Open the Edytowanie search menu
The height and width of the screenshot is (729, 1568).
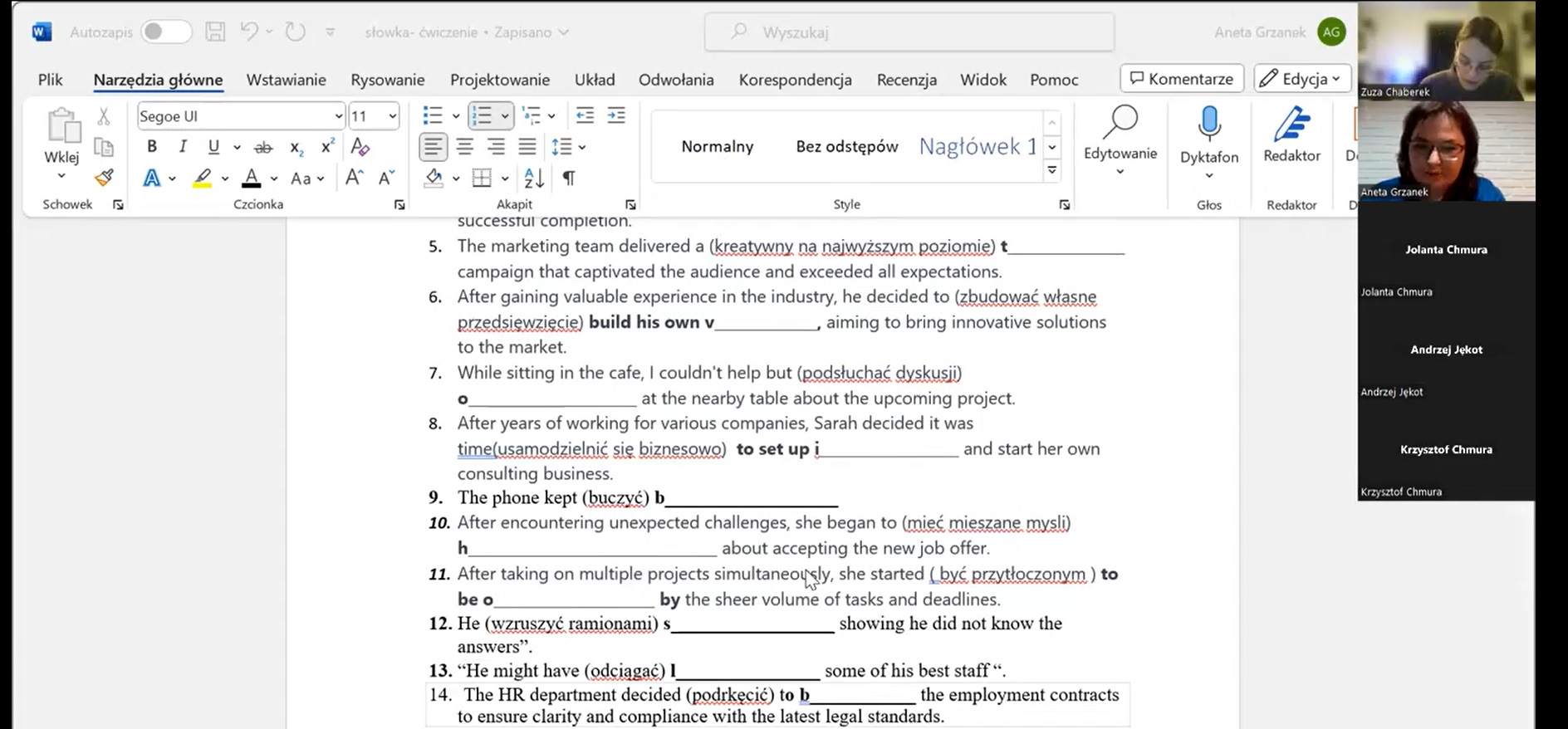click(x=1120, y=141)
